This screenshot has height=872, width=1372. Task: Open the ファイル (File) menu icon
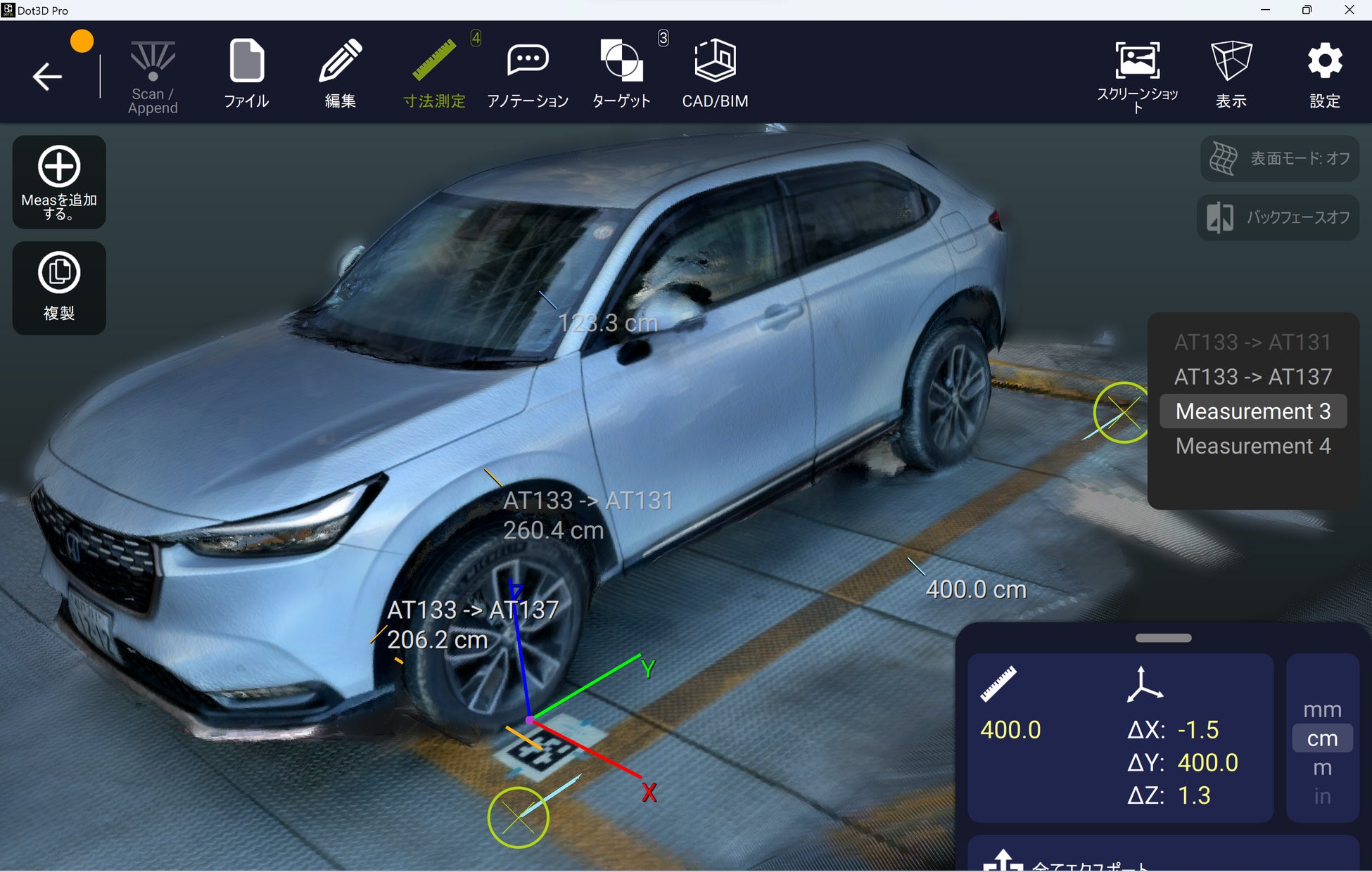(x=246, y=74)
